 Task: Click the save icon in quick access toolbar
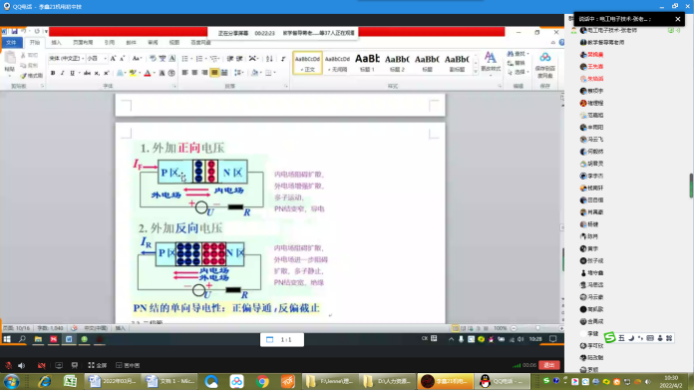(x=15, y=31)
